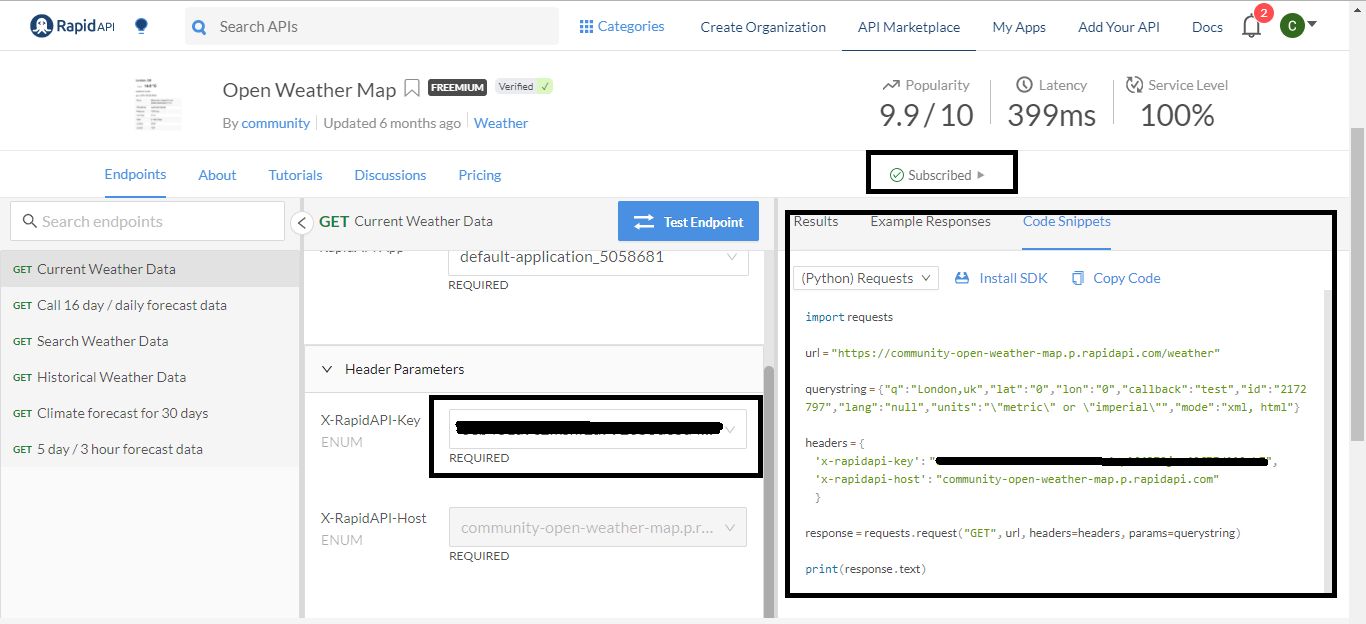The image size is (1366, 624).
Task: Switch to the Example Responses tab
Action: pos(930,221)
